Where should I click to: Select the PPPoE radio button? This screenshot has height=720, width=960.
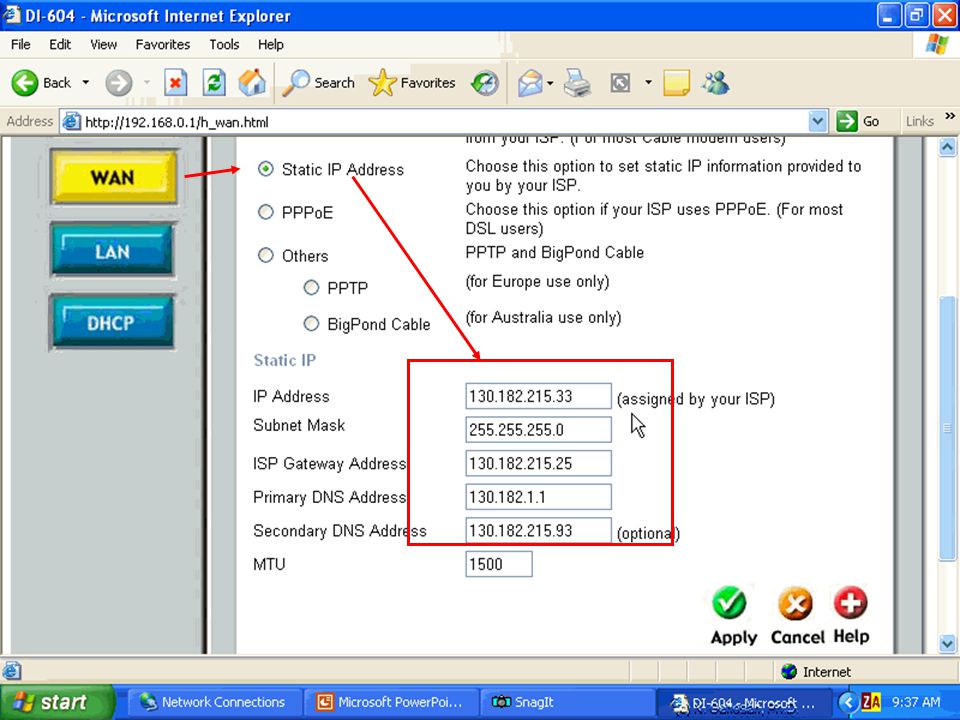(x=265, y=212)
